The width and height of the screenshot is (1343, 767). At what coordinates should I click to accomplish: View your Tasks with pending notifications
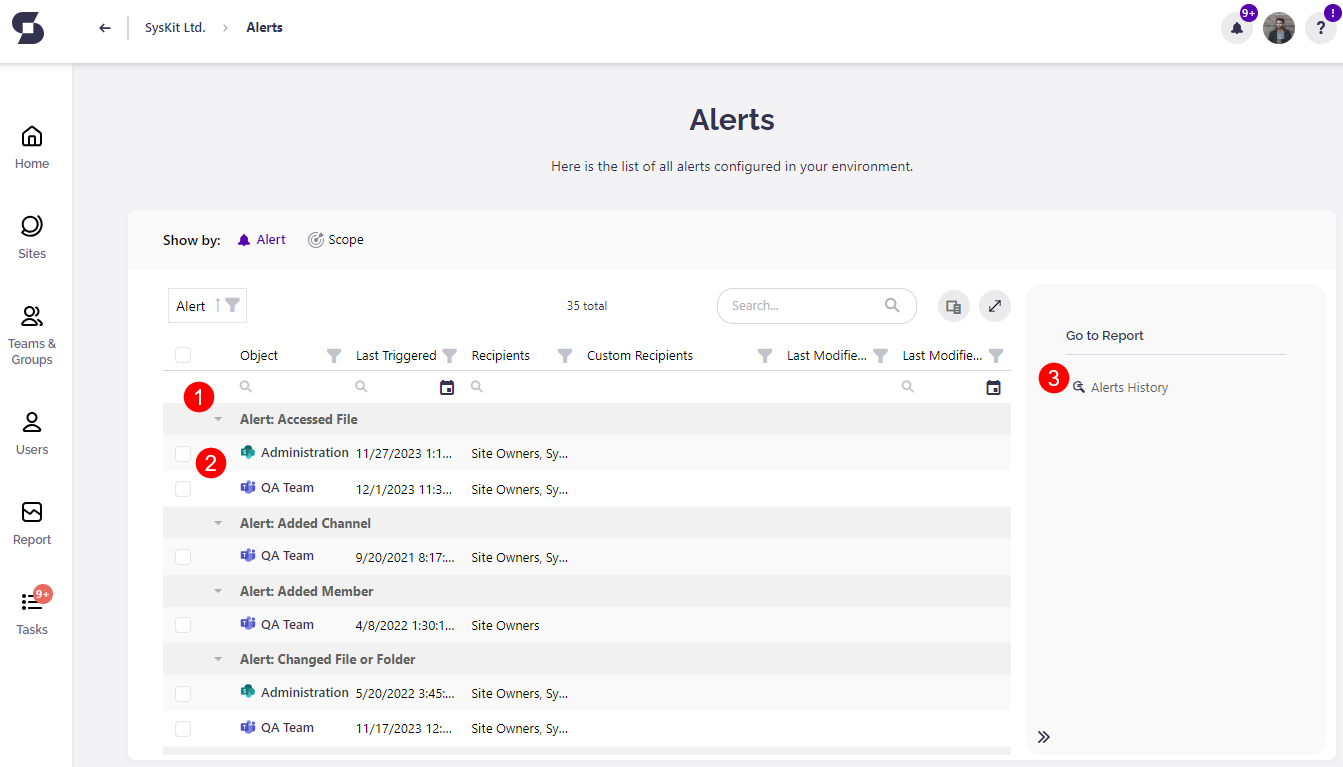[31, 611]
